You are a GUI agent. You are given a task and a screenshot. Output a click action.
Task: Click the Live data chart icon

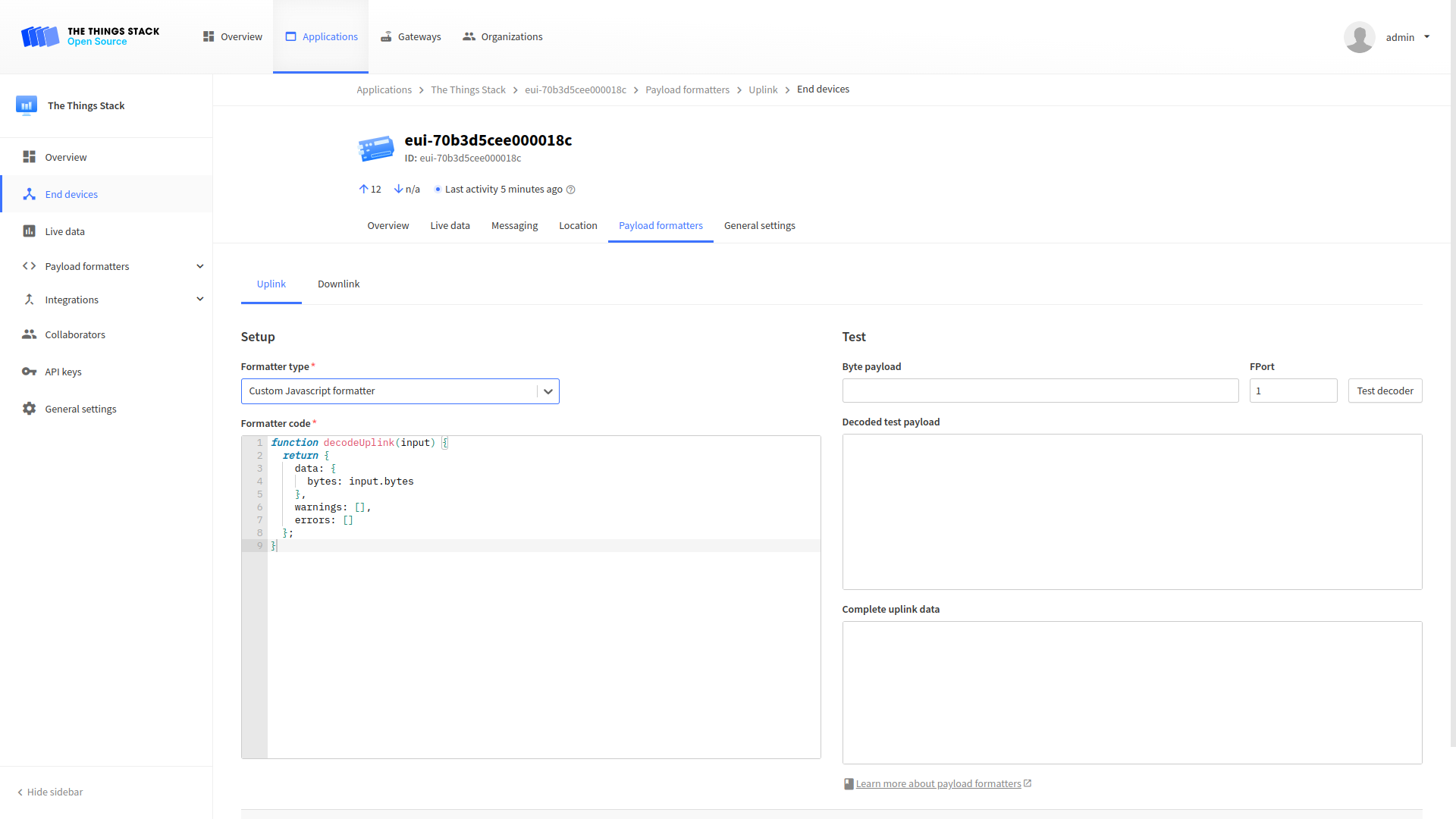[x=29, y=231]
